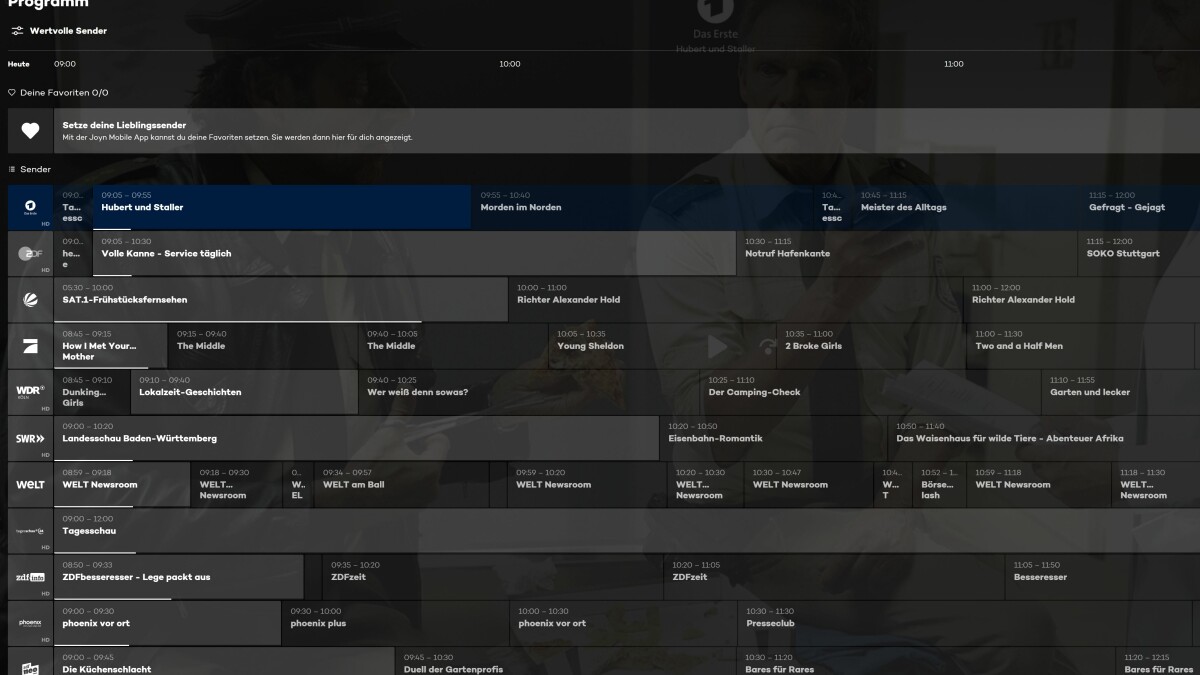Open Besseresser at 11:05
This screenshot has height=675, width=1200.
click(x=1102, y=577)
